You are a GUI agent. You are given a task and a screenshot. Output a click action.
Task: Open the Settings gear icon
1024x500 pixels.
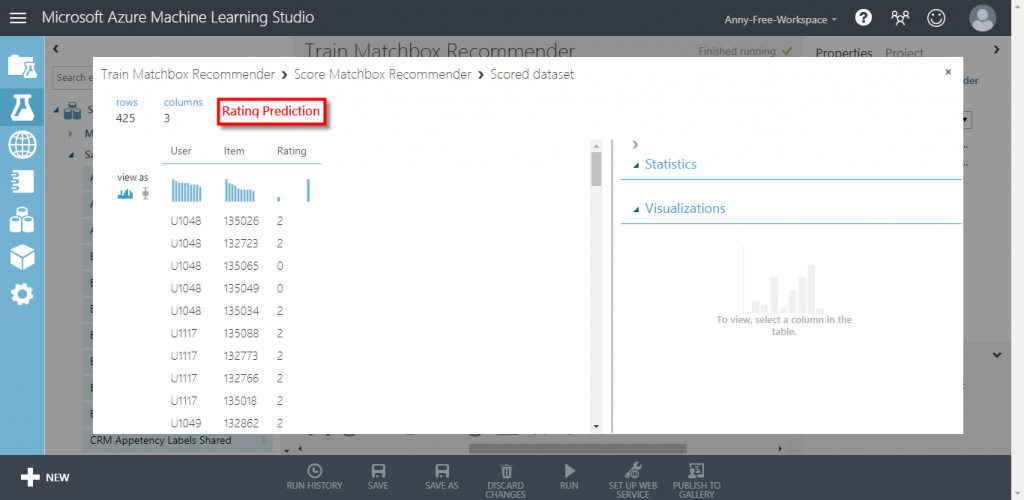pyautogui.click(x=22, y=295)
